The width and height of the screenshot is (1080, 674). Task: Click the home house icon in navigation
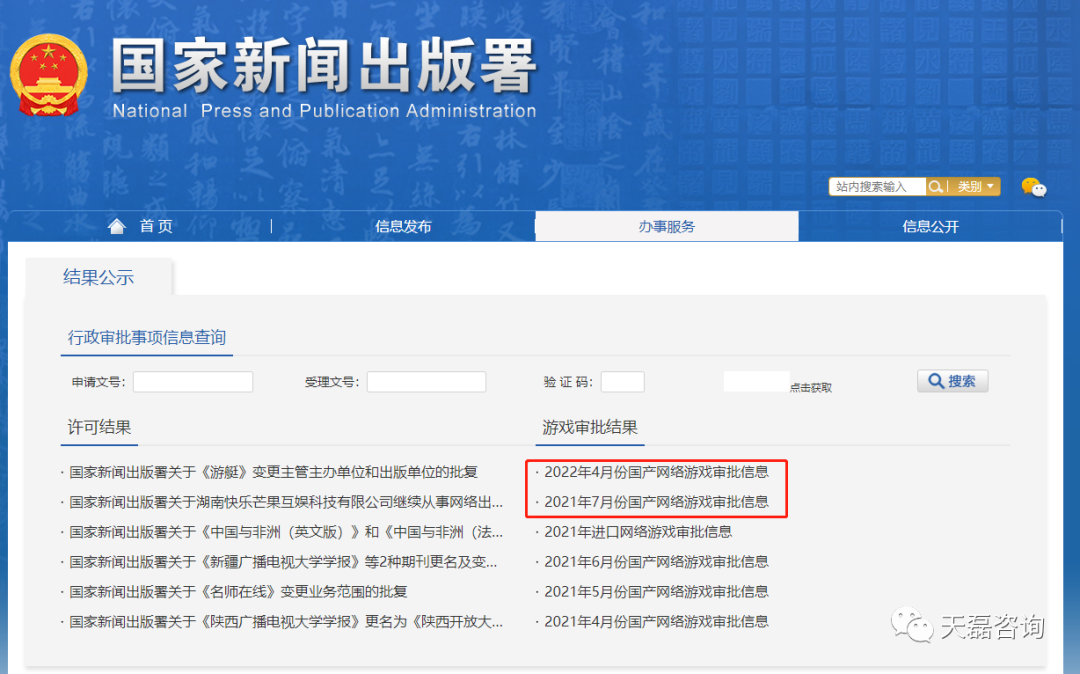[x=117, y=226]
